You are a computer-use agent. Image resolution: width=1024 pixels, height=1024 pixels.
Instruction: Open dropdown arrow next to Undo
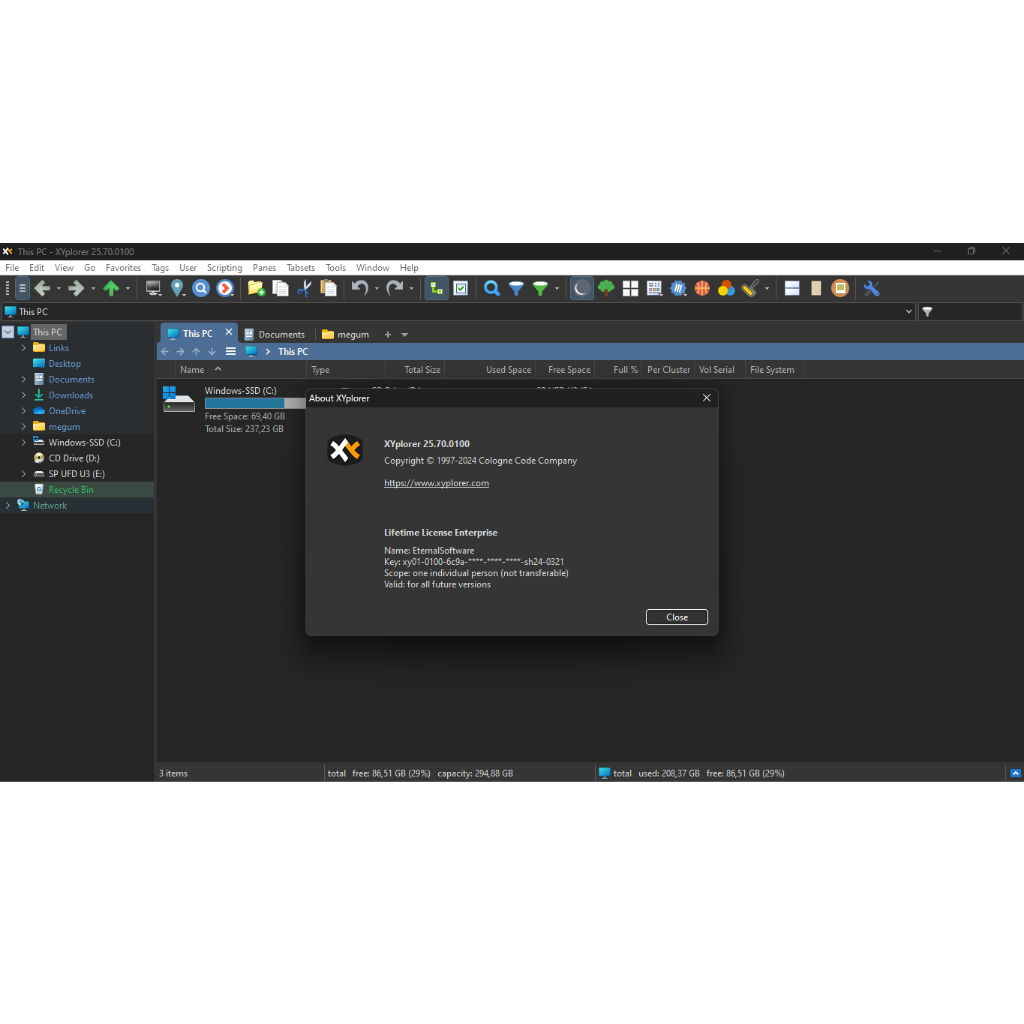tap(377, 289)
